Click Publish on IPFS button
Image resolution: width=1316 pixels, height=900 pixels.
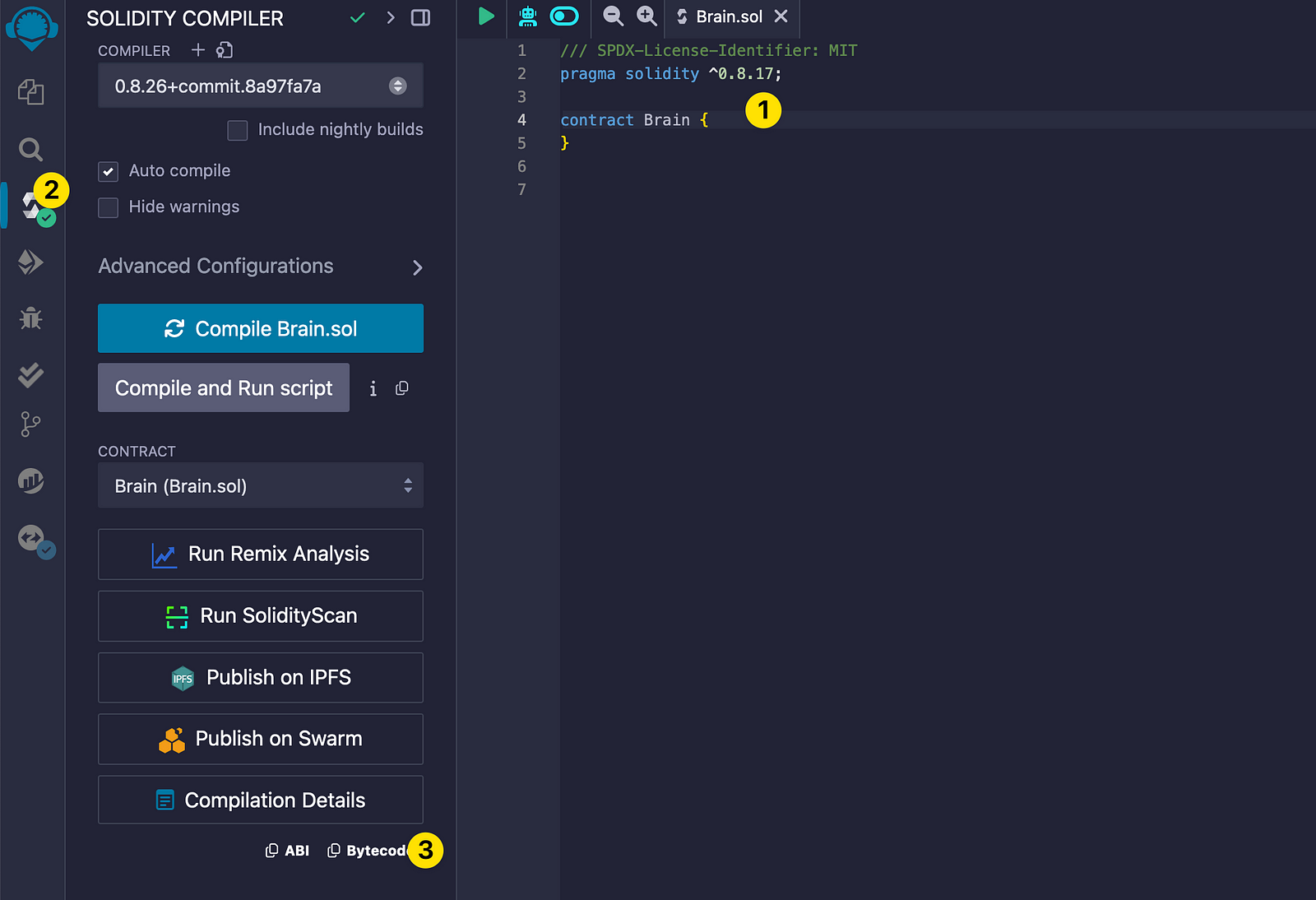click(261, 678)
